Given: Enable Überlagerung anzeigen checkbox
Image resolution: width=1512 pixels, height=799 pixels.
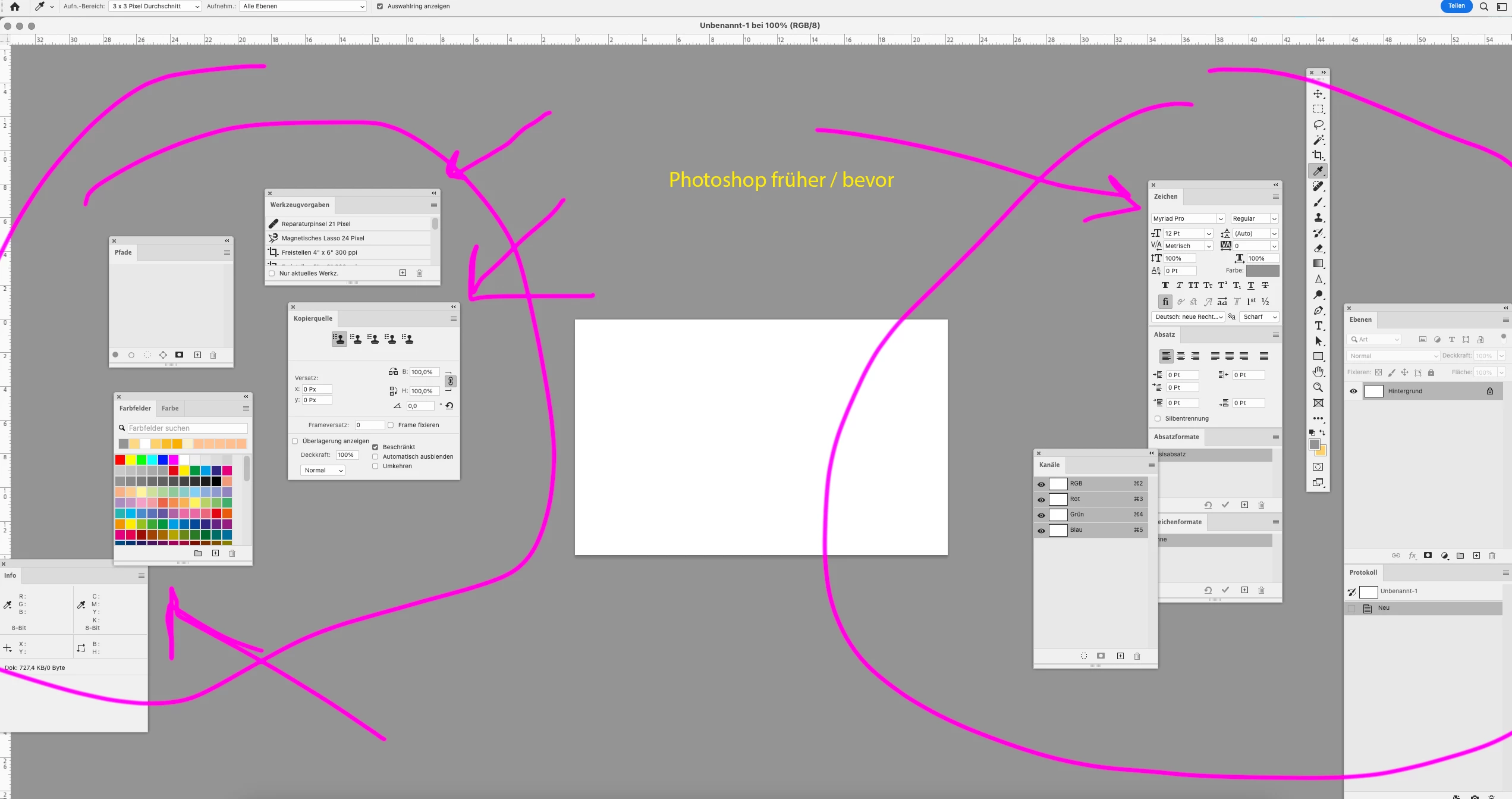Looking at the screenshot, I should pos(295,441).
